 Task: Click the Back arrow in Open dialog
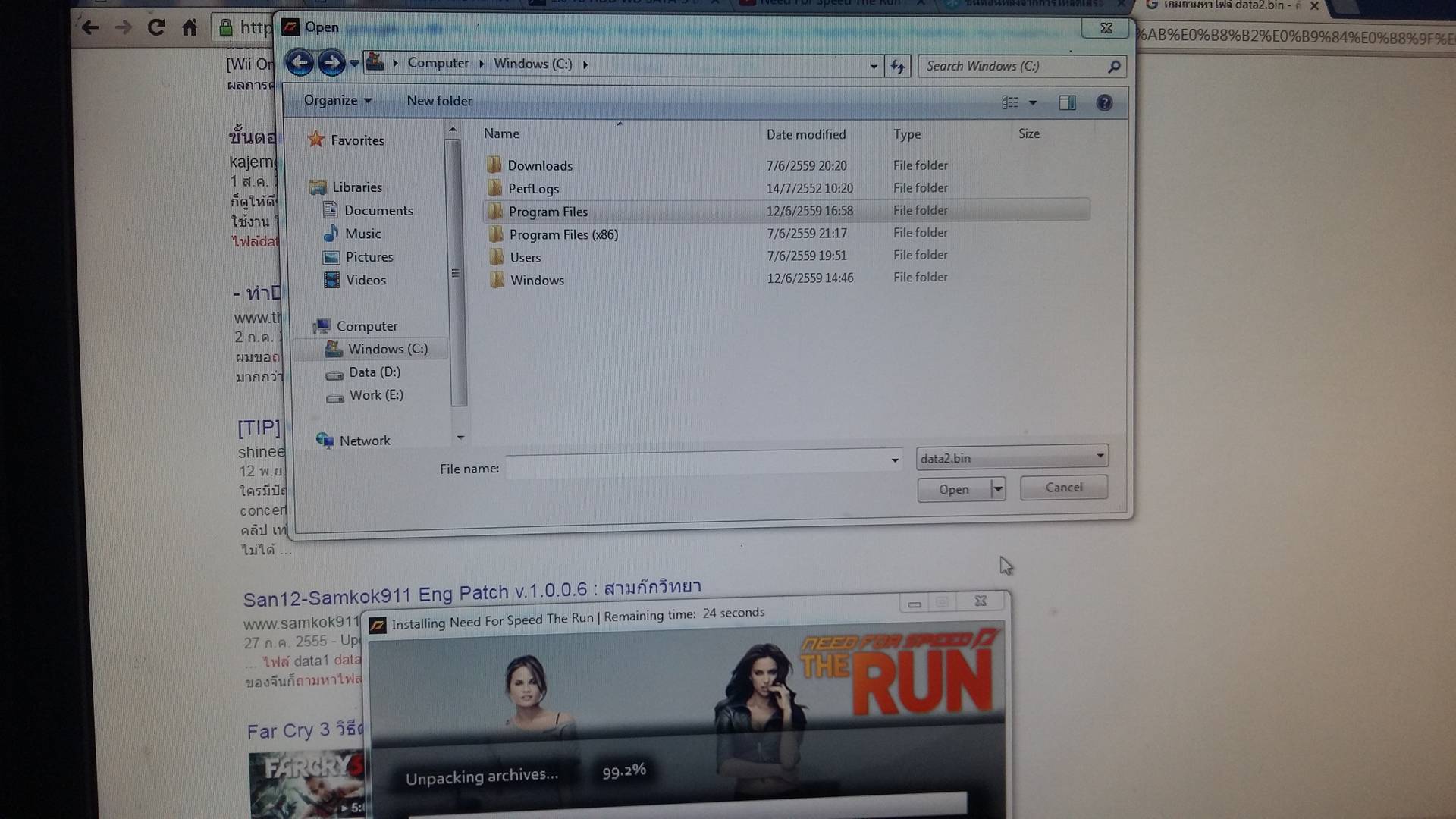[x=300, y=63]
